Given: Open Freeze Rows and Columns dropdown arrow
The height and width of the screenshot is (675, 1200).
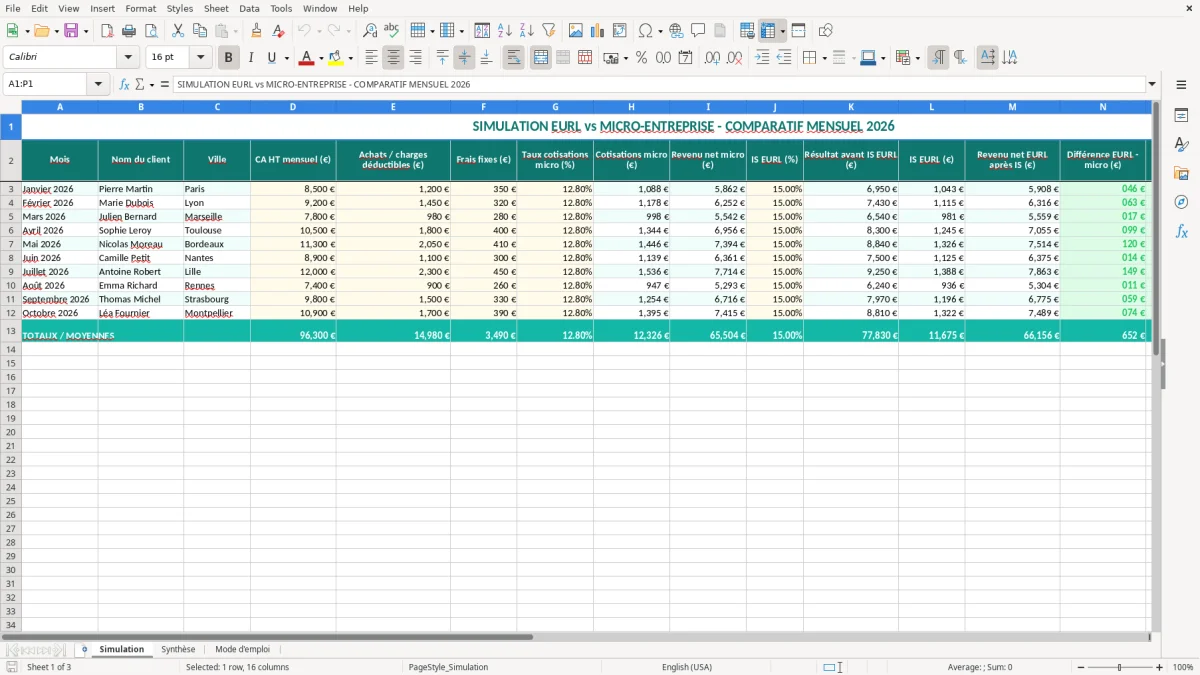Looking at the screenshot, I should (782, 31).
